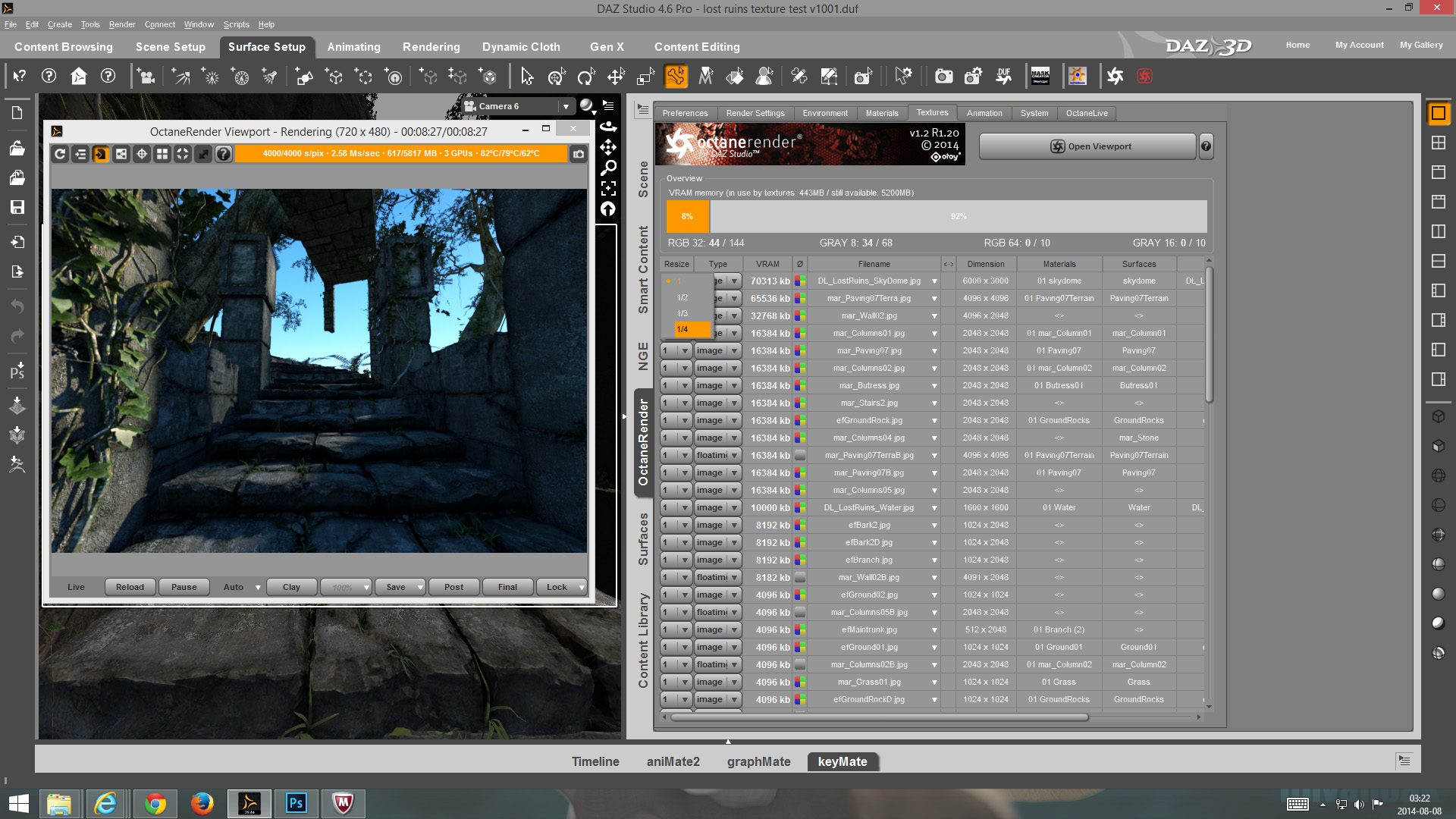Open type dropdown for mar_Paving07.jpg
Viewport: 1456px width, 819px height.
pyautogui.click(x=734, y=351)
